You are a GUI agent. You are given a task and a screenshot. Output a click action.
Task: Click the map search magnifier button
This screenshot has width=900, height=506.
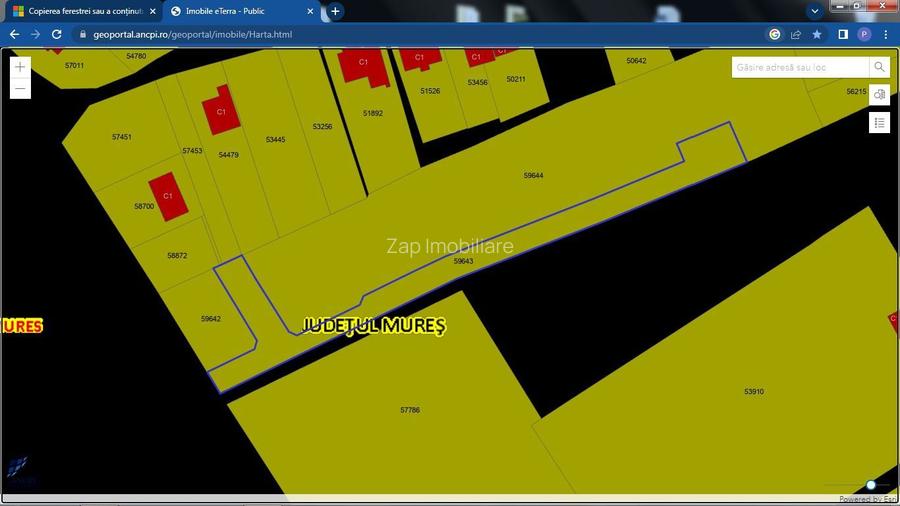tap(879, 67)
